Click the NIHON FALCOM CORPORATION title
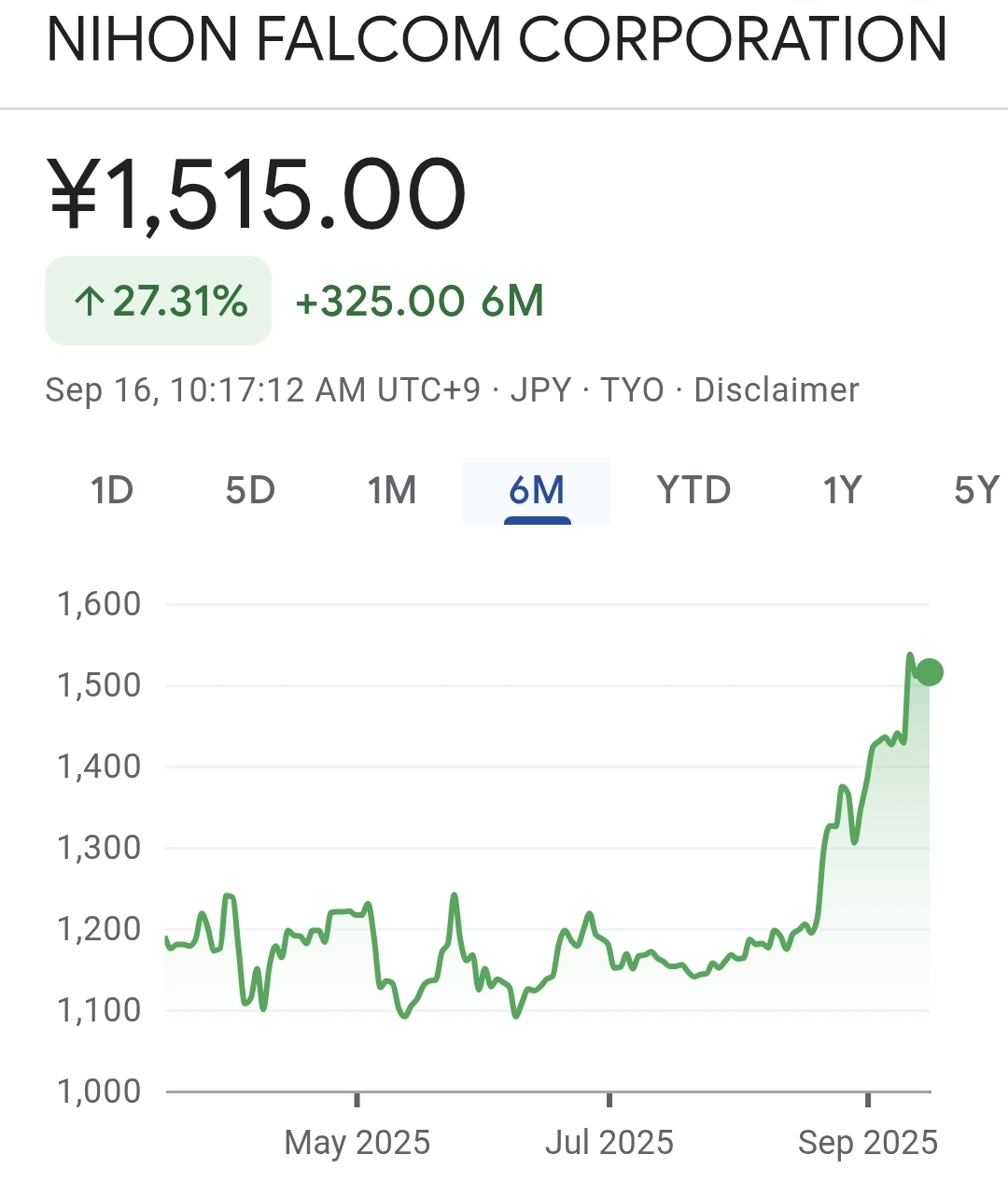This screenshot has width=1008, height=1197. 497,39
